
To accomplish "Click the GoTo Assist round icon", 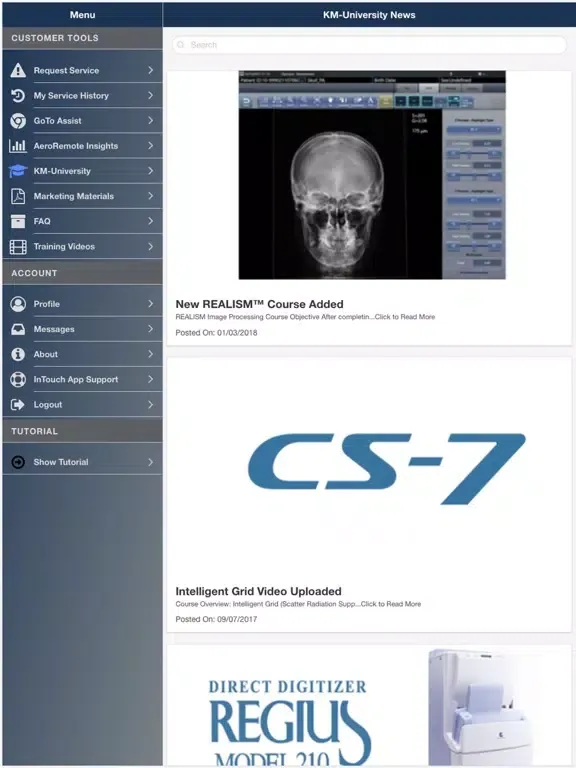I will click(x=18, y=121).
